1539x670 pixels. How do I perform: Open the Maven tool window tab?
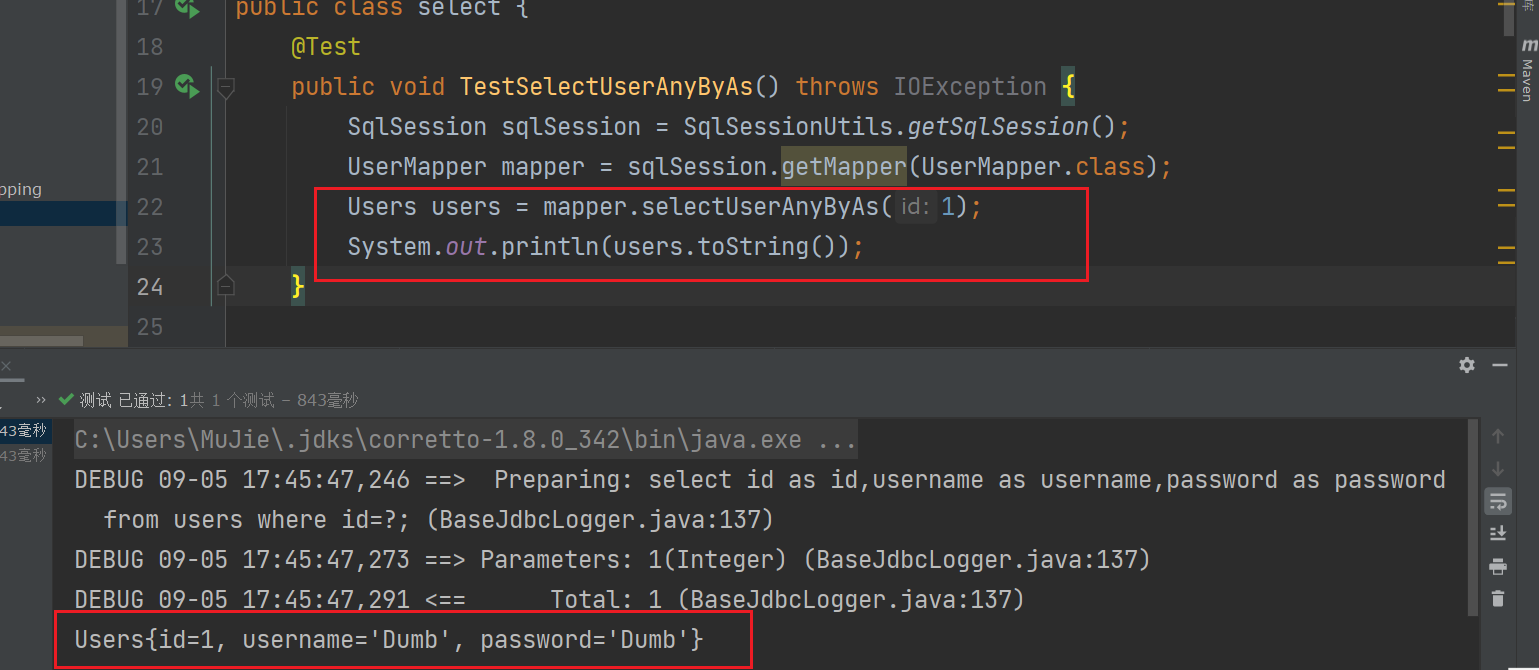[x=1528, y=70]
